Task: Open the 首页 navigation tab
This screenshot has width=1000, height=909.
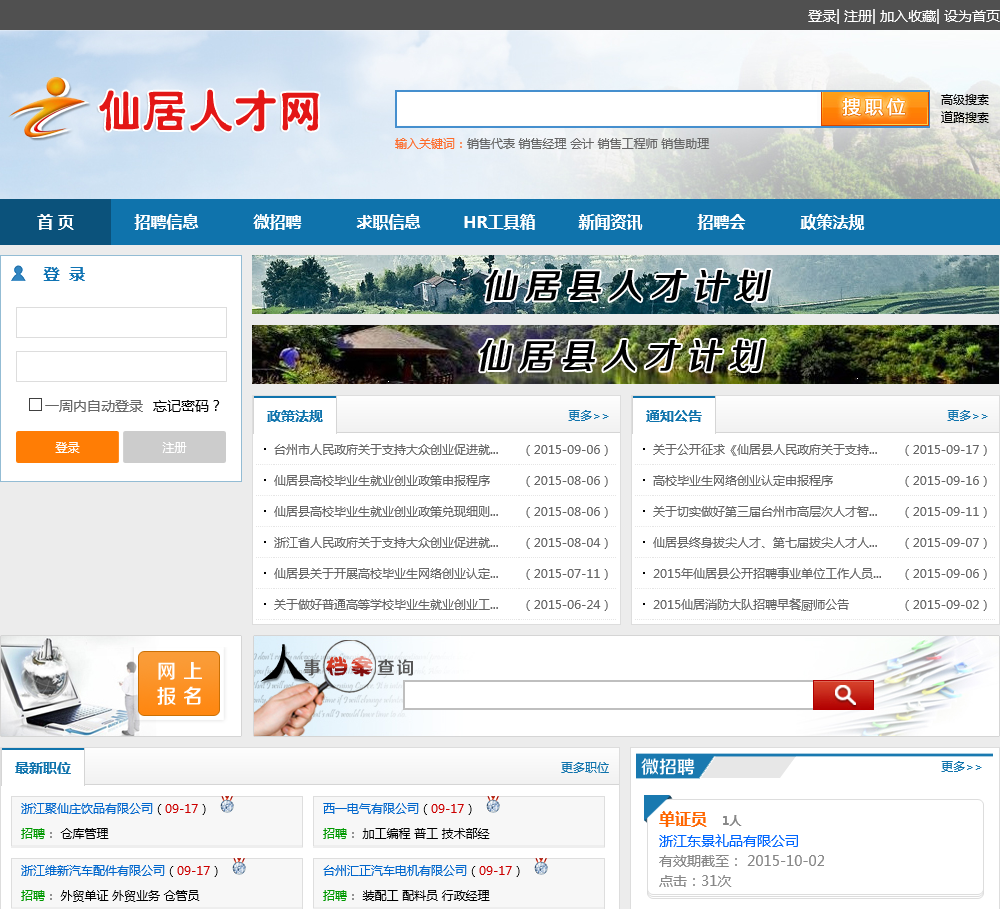Action: click(55, 222)
